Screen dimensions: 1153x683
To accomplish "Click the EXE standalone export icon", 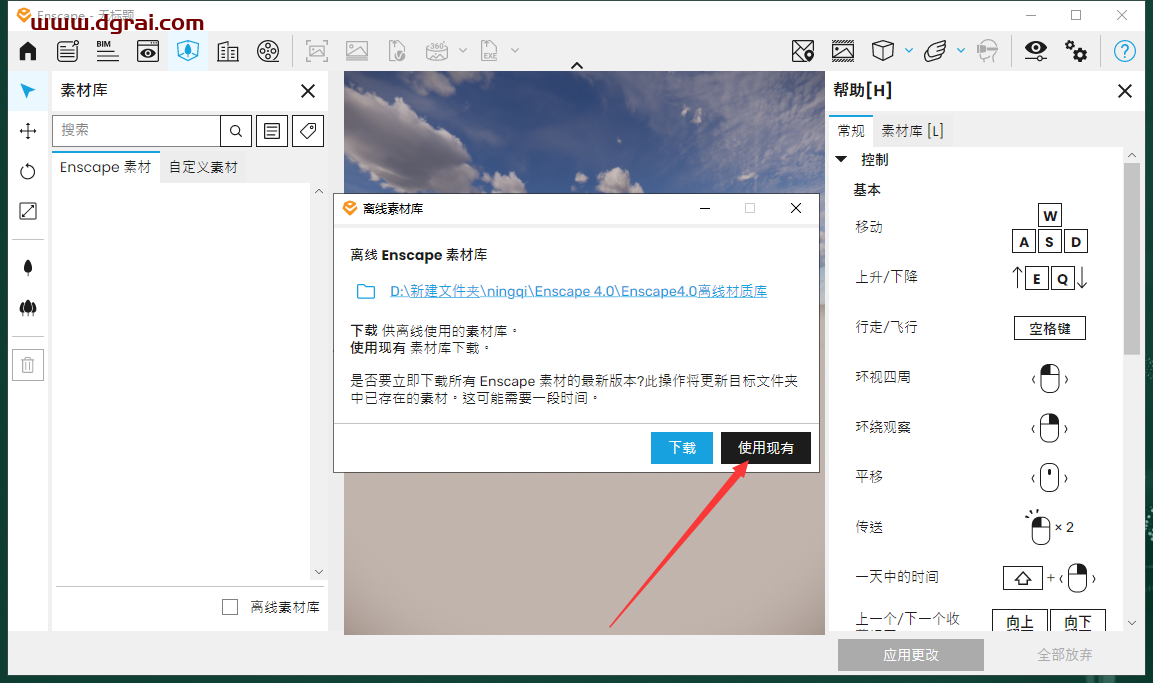I will (489, 51).
